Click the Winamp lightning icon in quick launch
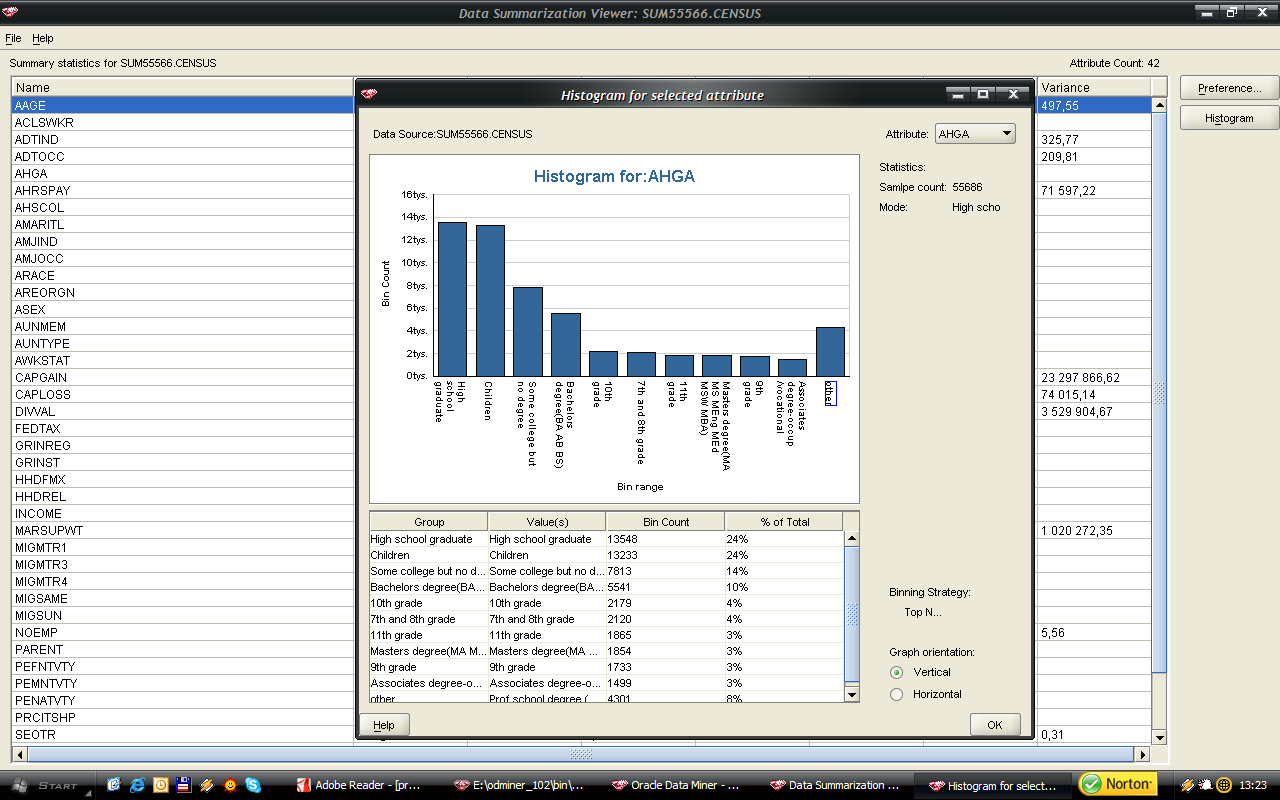The height and width of the screenshot is (800, 1280). [x=207, y=785]
